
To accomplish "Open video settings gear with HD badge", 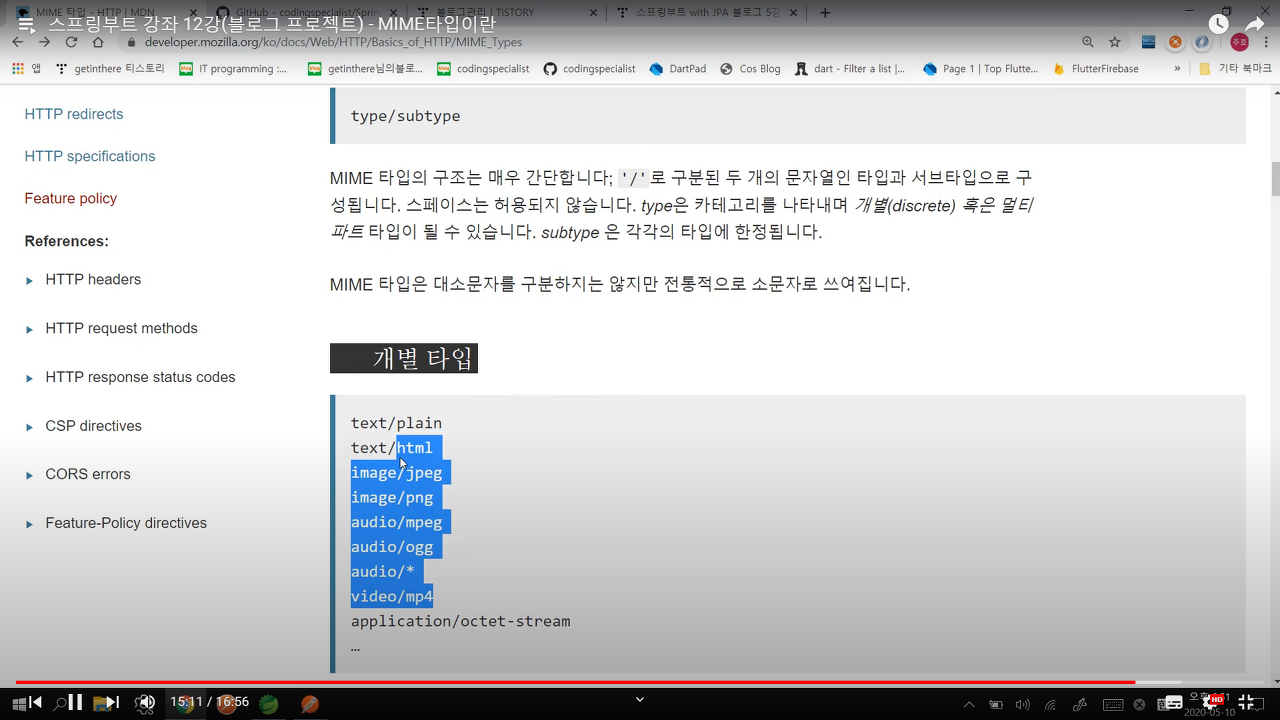I will (1213, 702).
